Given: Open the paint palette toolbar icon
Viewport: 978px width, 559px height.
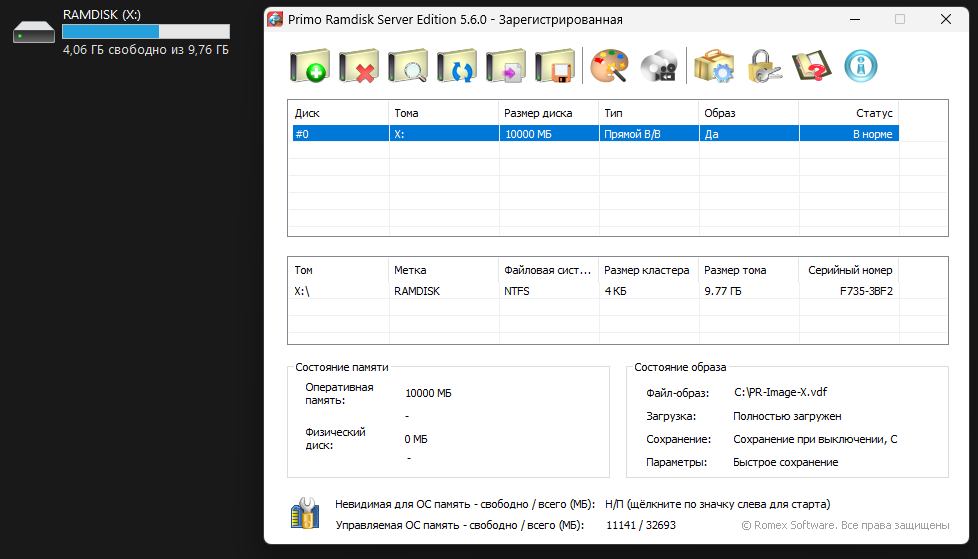Looking at the screenshot, I should pos(609,67).
